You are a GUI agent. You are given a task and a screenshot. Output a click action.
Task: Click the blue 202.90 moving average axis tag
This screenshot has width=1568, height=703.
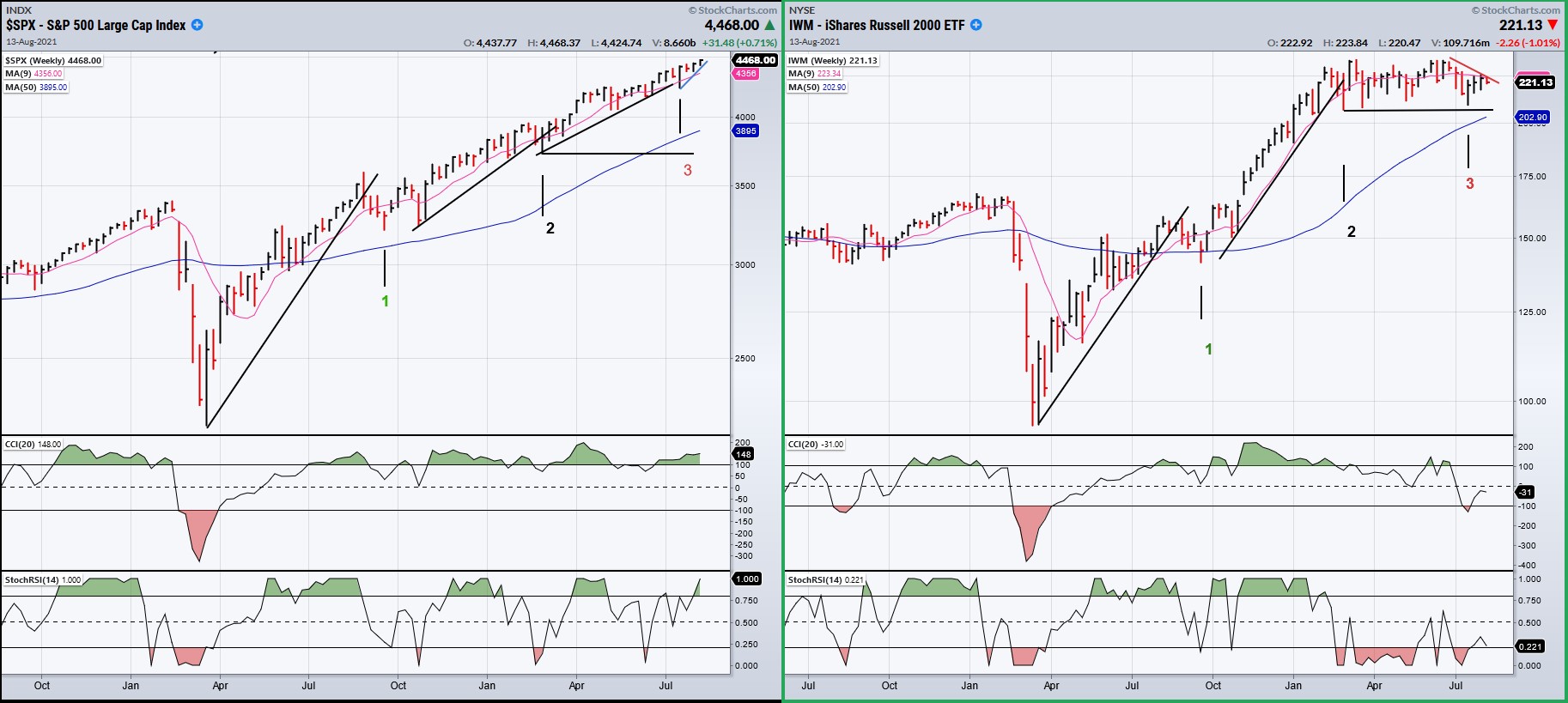click(x=1533, y=117)
